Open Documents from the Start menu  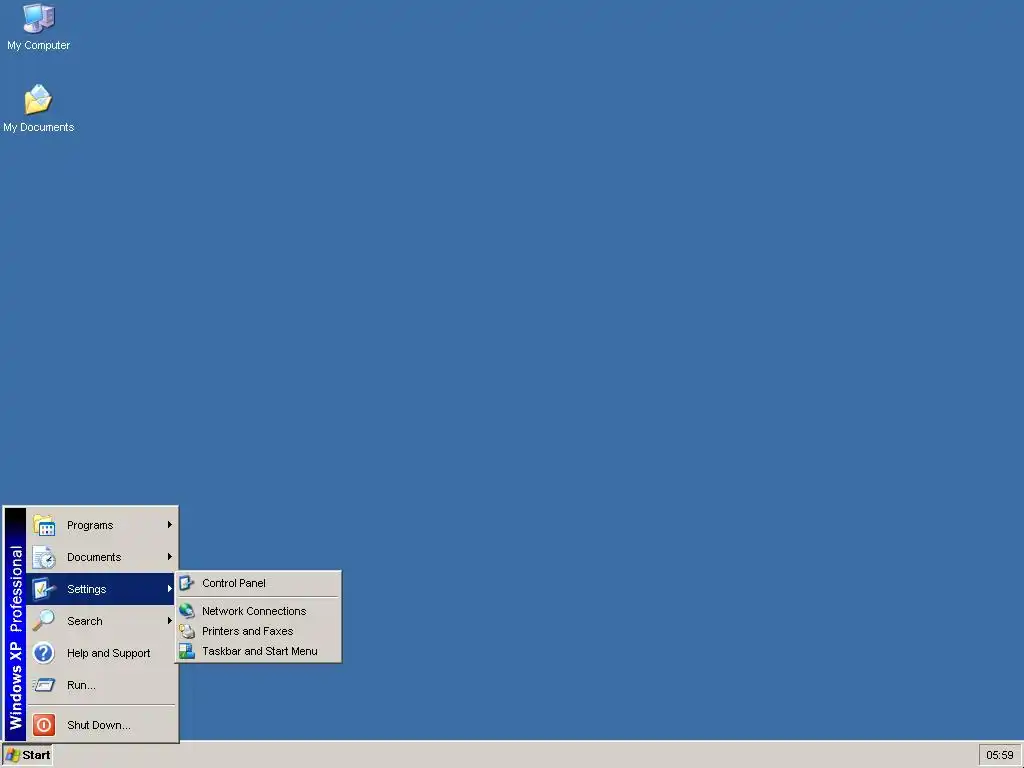point(101,557)
